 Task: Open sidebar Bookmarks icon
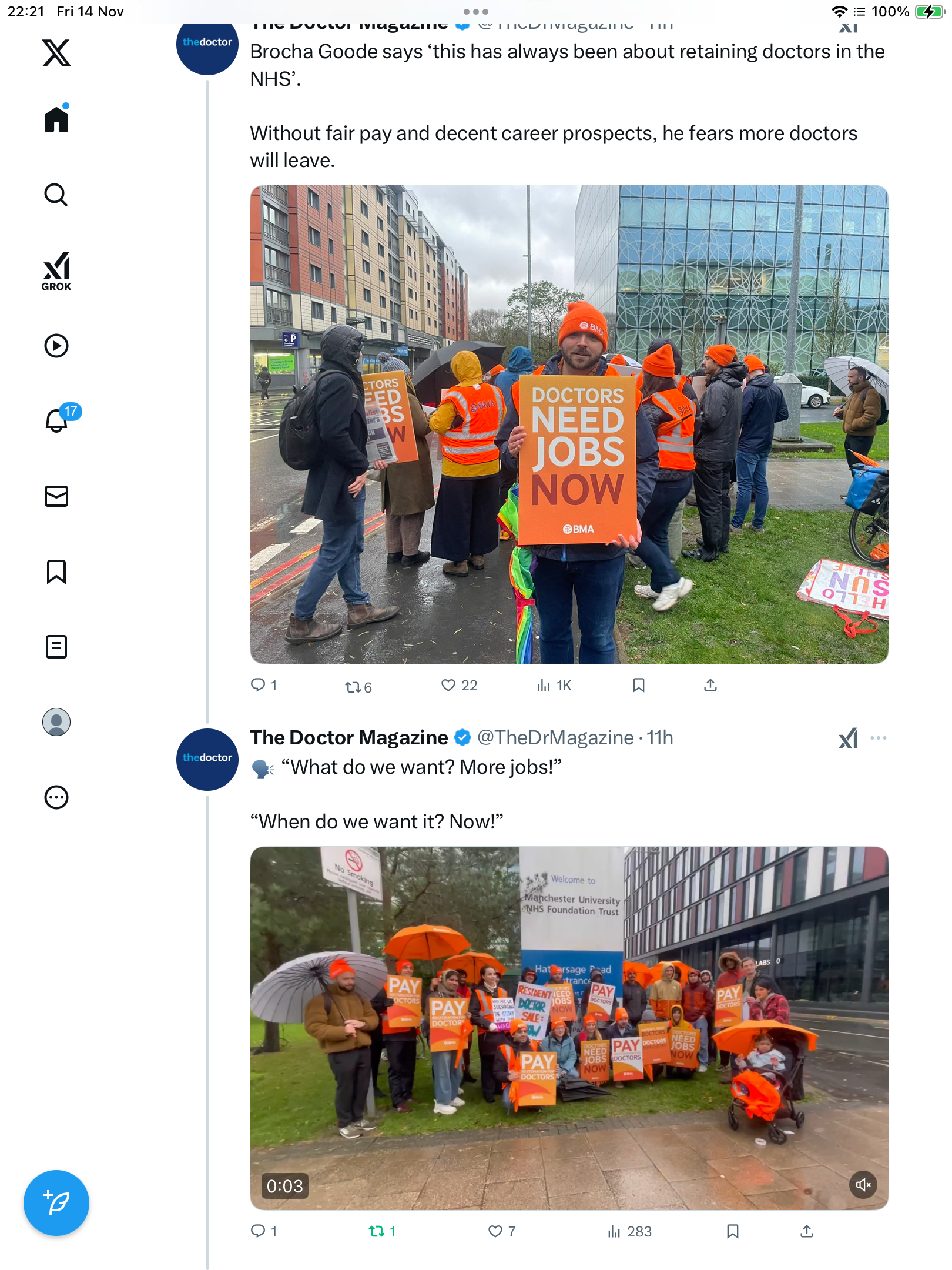(x=56, y=571)
